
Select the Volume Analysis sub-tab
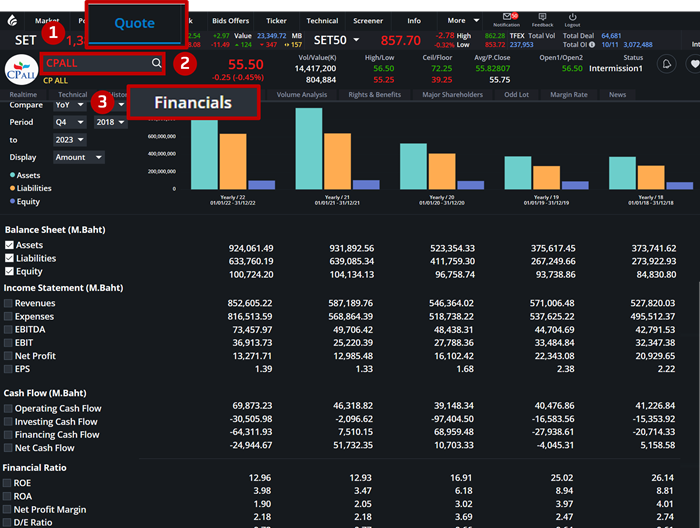pyautogui.click(x=302, y=95)
